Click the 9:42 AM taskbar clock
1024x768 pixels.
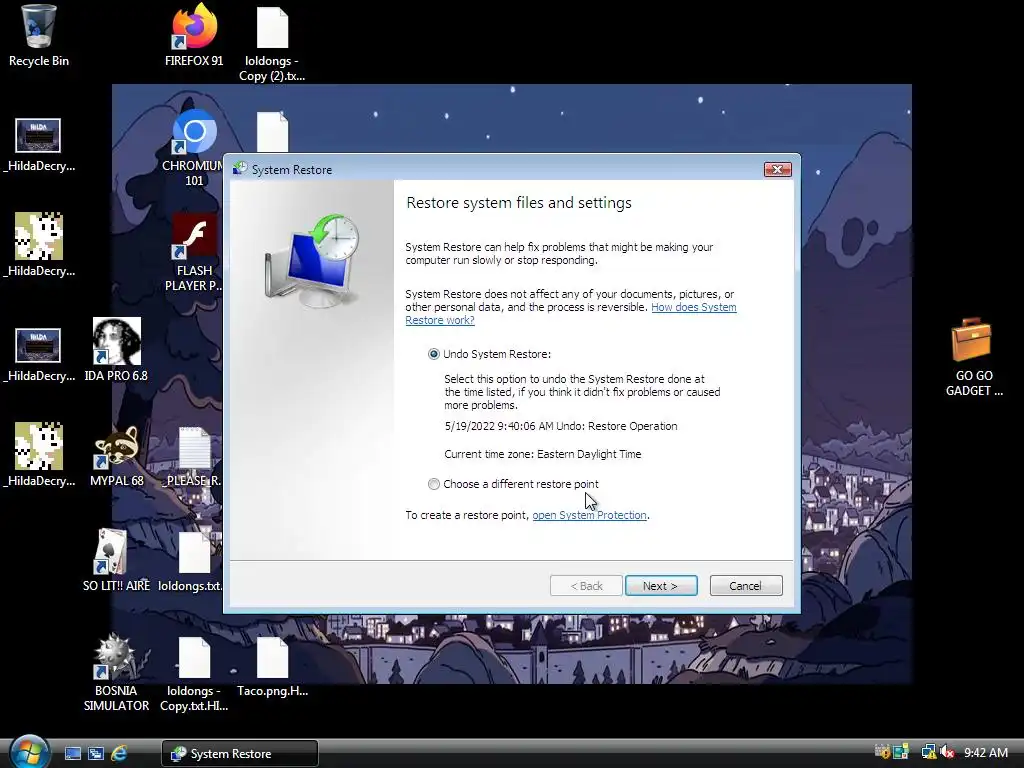pos(986,753)
